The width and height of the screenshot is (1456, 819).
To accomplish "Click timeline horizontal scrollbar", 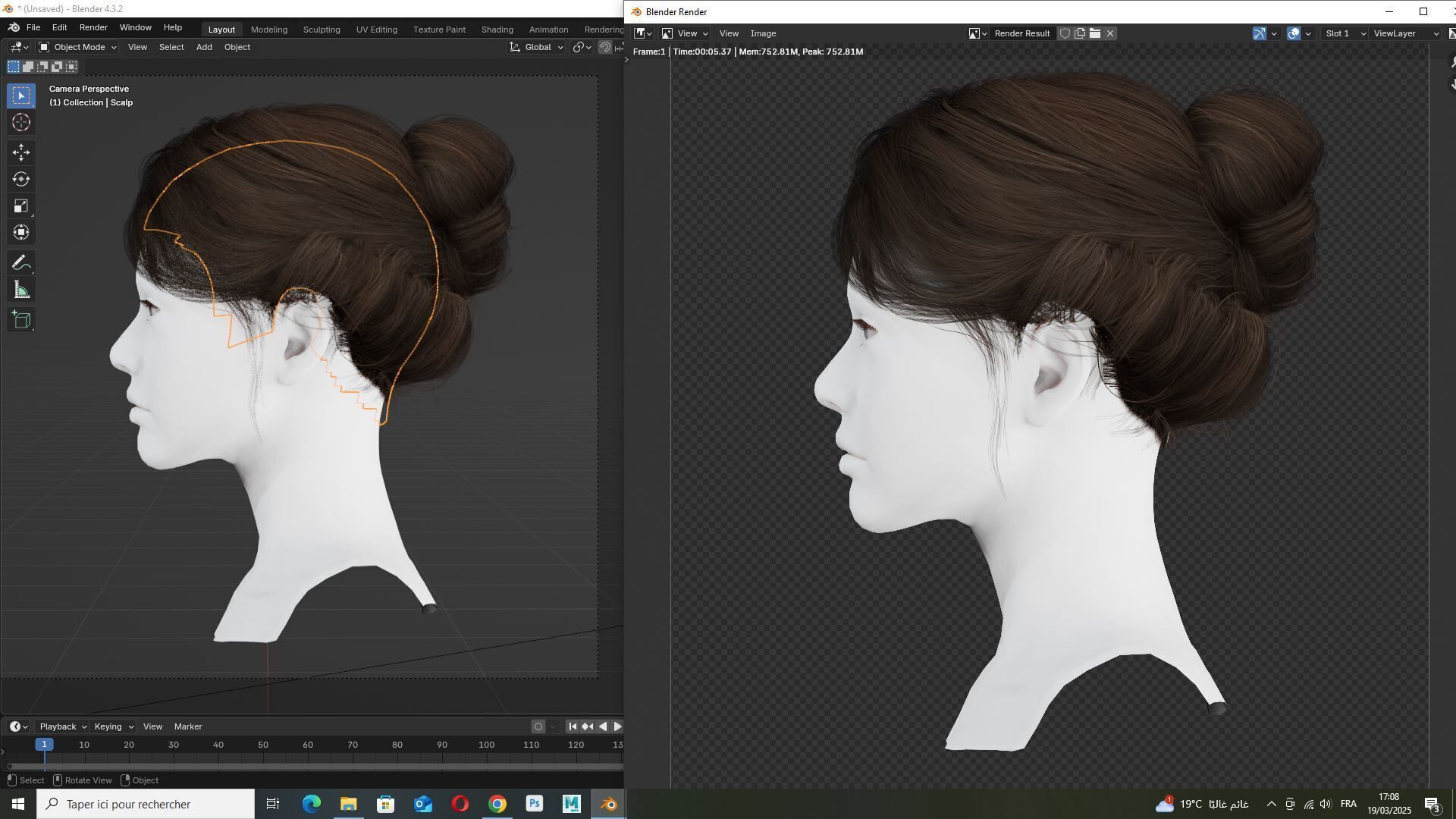I will tap(315, 767).
